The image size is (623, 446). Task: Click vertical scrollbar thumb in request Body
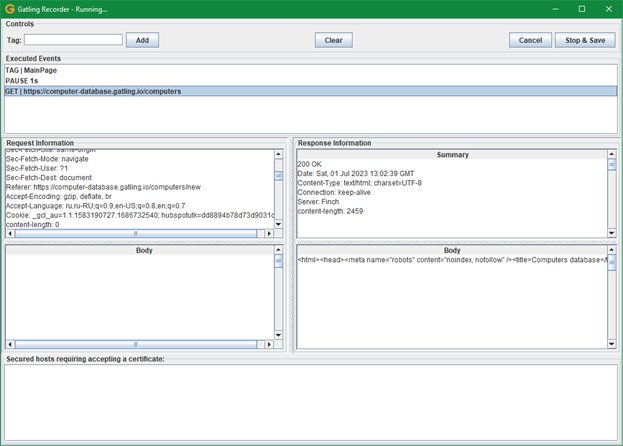279,261
